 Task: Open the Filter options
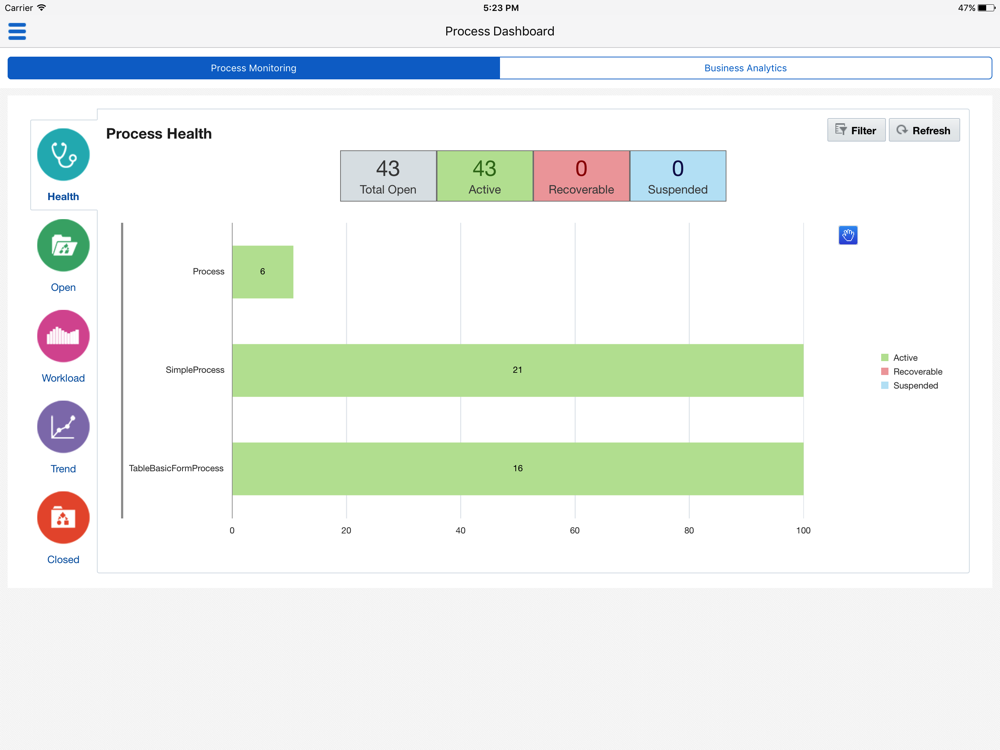(856, 130)
